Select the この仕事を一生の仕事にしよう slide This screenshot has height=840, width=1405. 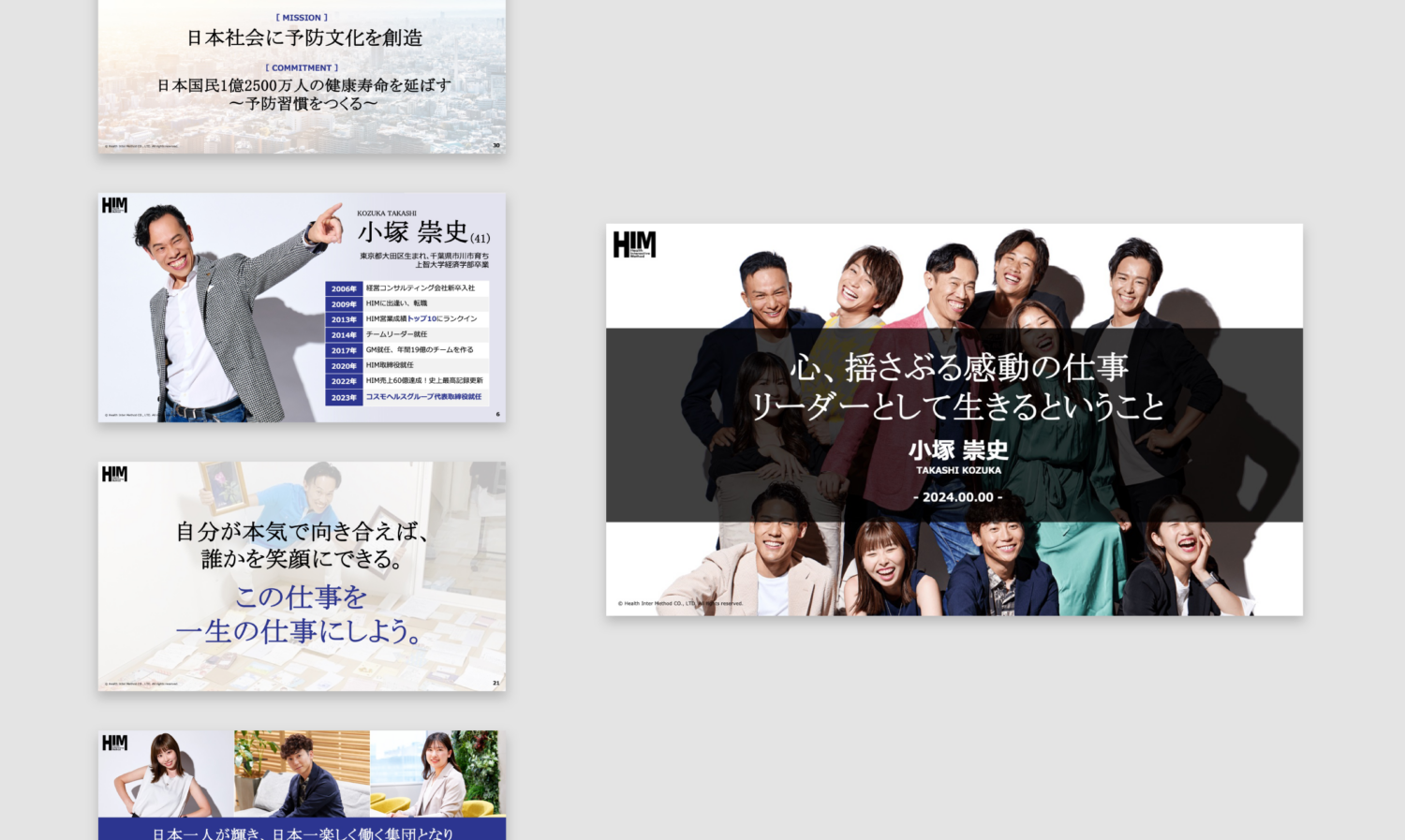tap(302, 576)
